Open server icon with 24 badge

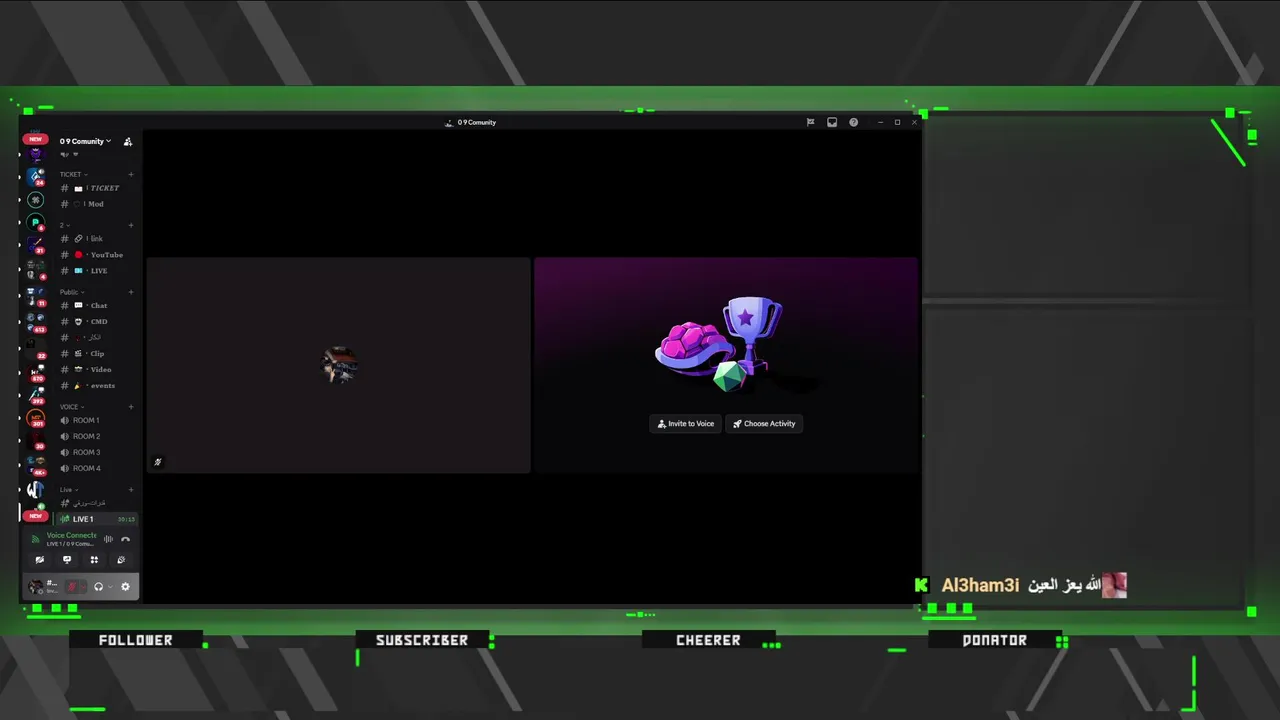coord(36,176)
